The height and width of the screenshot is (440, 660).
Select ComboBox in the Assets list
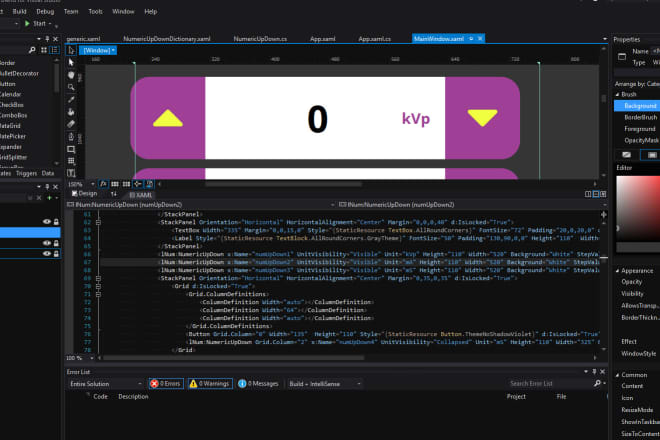point(13,115)
